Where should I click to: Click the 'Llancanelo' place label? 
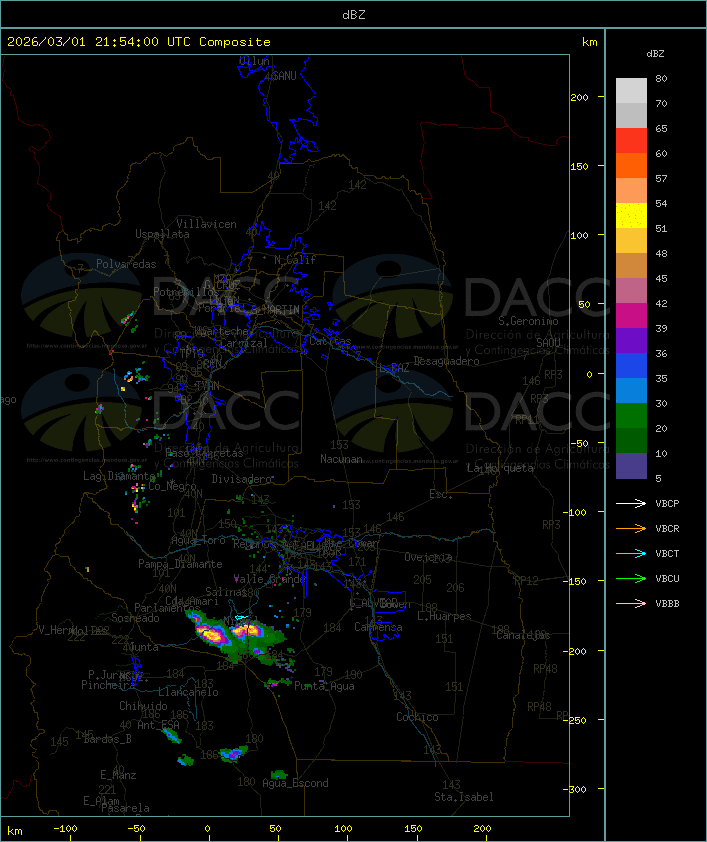tap(188, 692)
